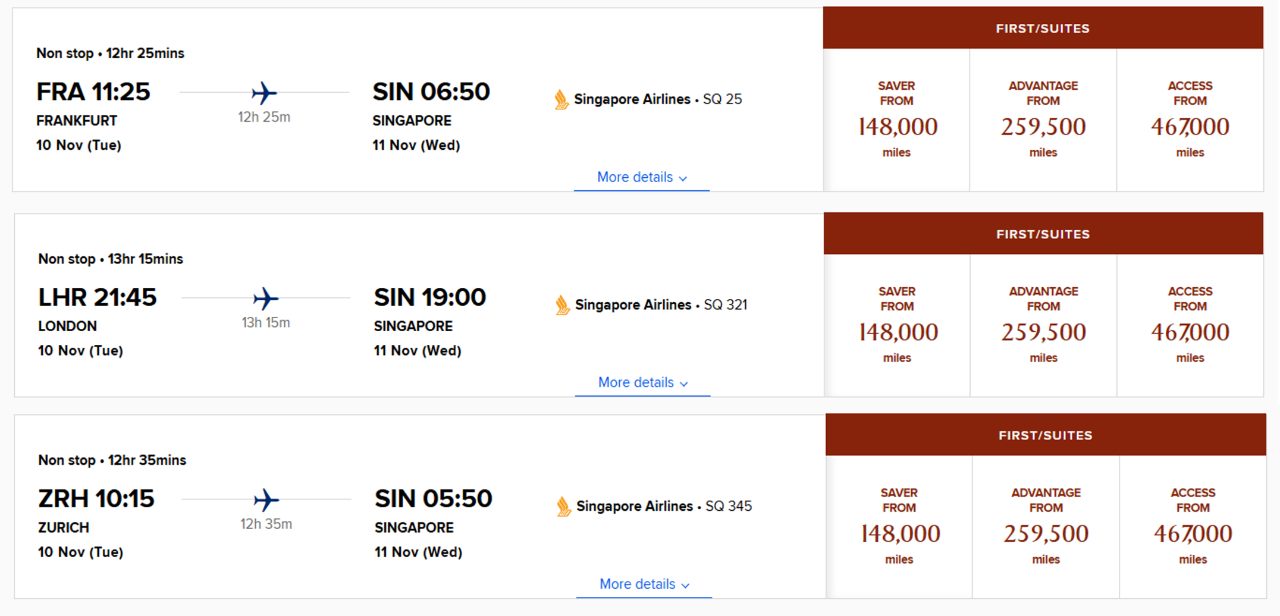Choose Advantage 259,500 miles for SQ 345
This screenshot has height=616, width=1280.
(1046, 527)
